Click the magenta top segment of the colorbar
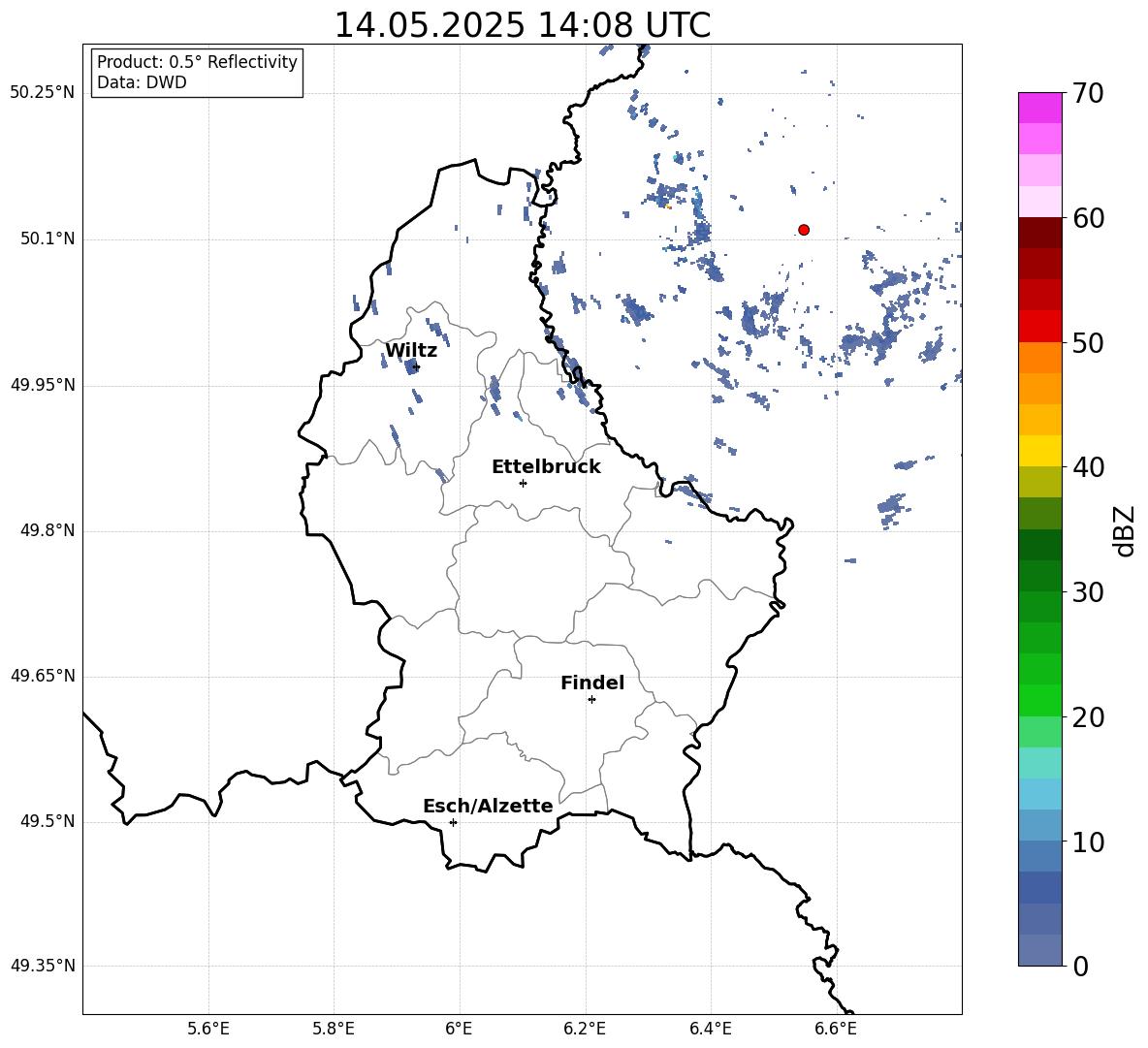 (x=1039, y=109)
